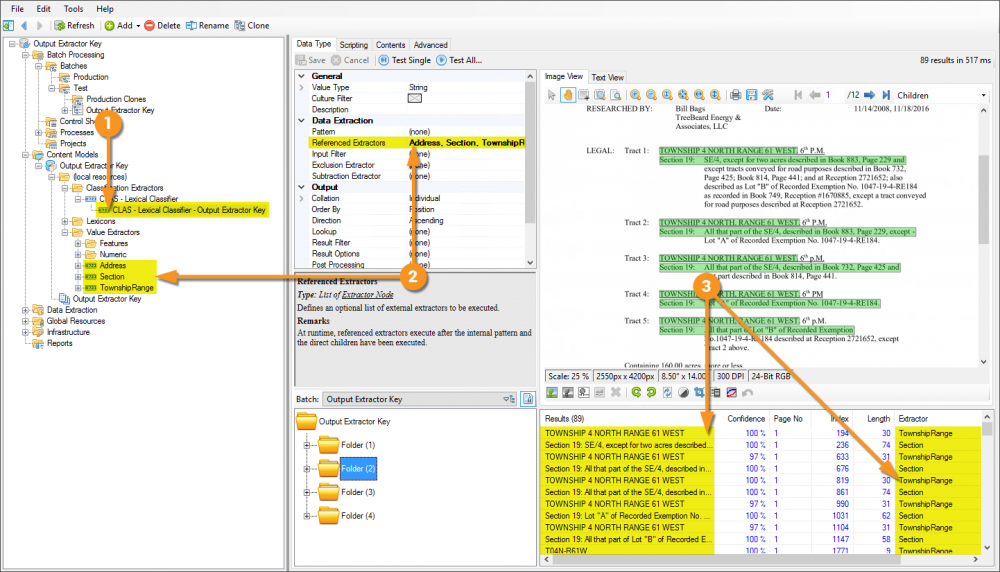Screen dimensions: 1000x572
Task: Select the arrow pointer tool
Action: click(551, 95)
